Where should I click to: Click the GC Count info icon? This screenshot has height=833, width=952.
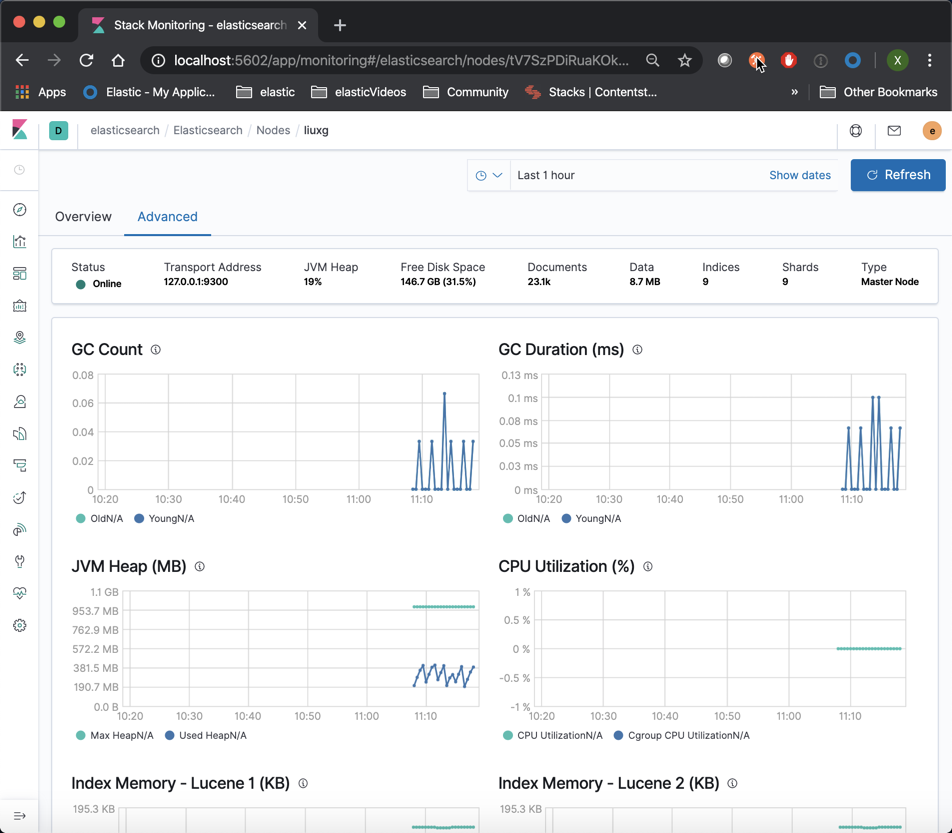point(155,350)
